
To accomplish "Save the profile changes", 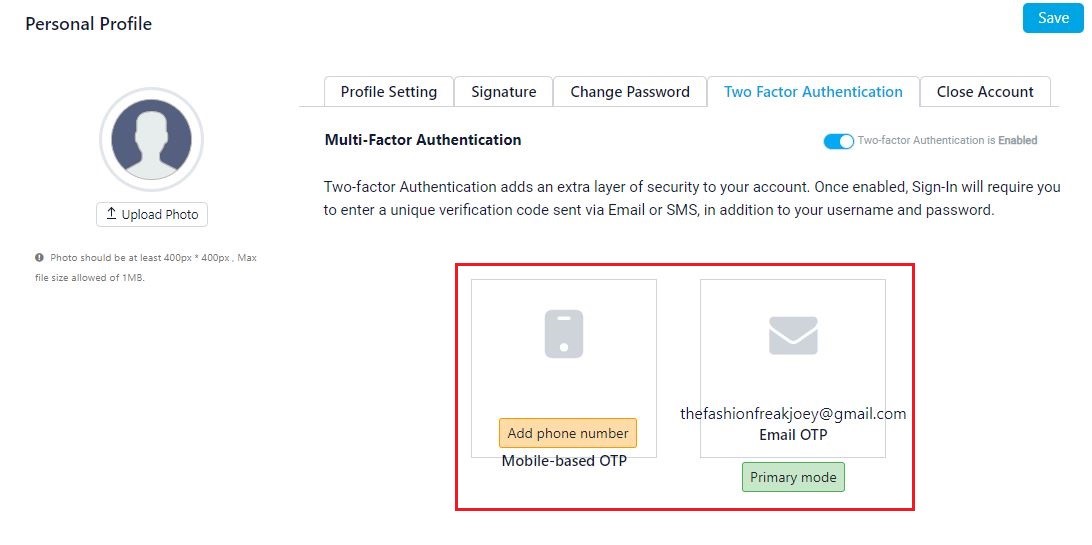I will click(1053, 18).
